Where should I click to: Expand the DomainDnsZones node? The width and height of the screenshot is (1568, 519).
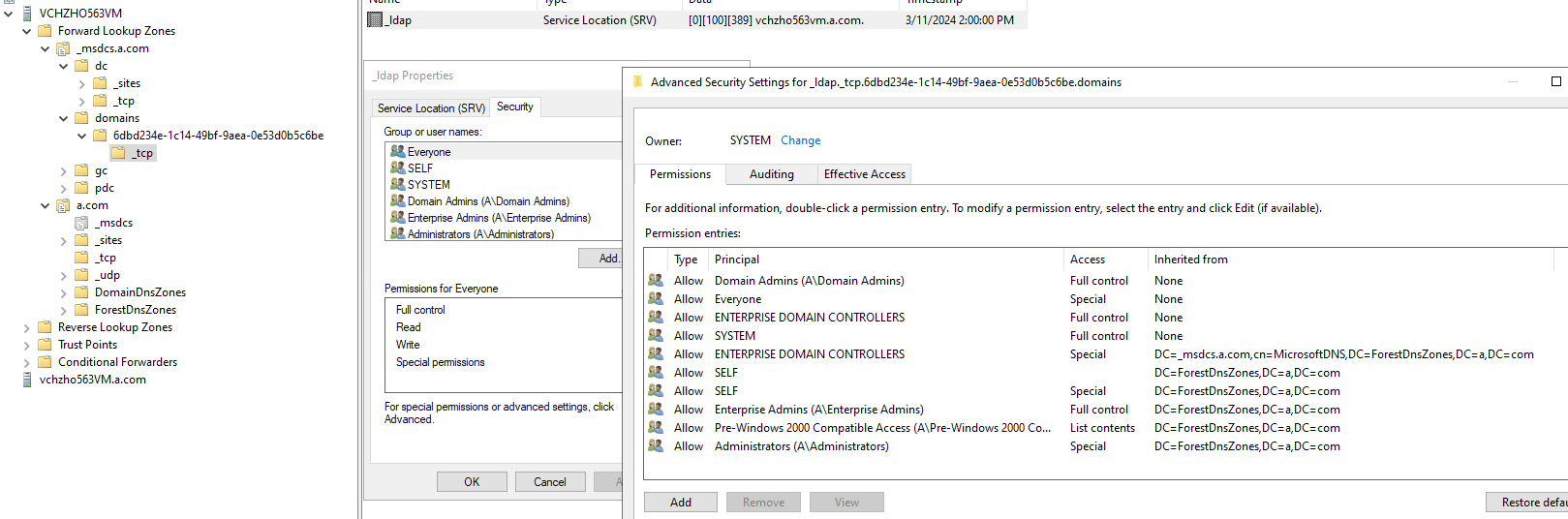[64, 292]
